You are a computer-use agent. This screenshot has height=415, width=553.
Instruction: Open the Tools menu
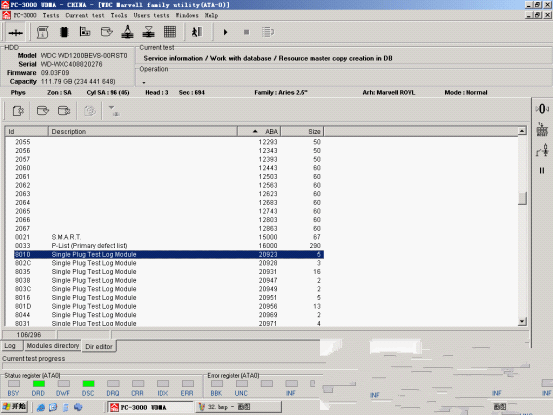119,16
